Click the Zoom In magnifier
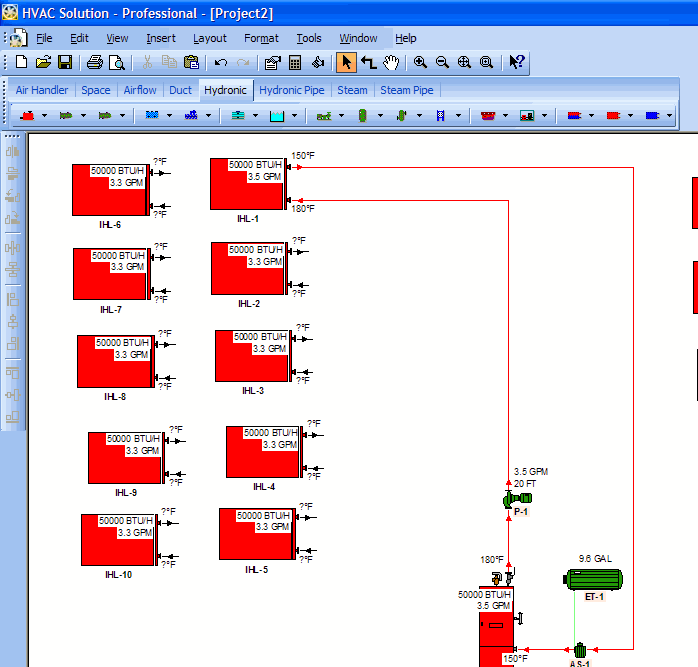This screenshot has width=698, height=667. (x=420, y=62)
